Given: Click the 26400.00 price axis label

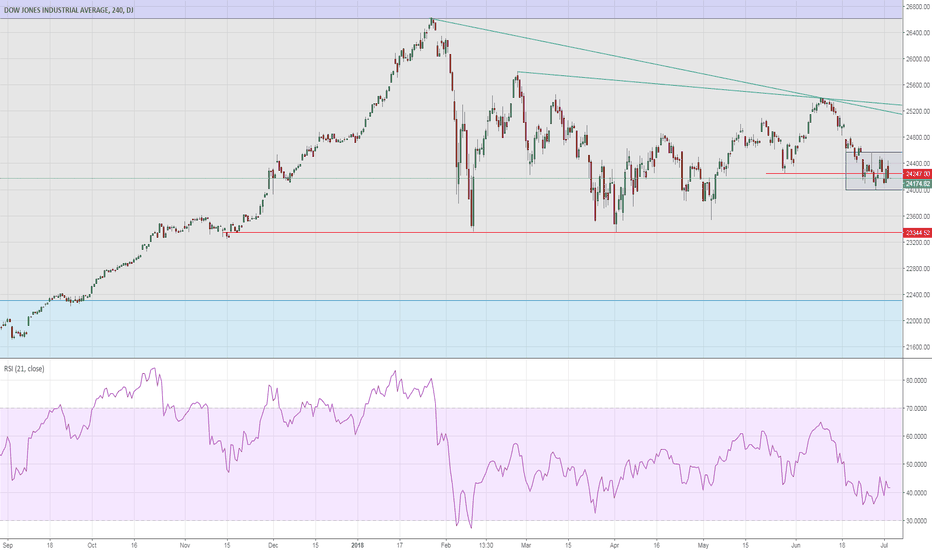Looking at the screenshot, I should click(x=917, y=33).
